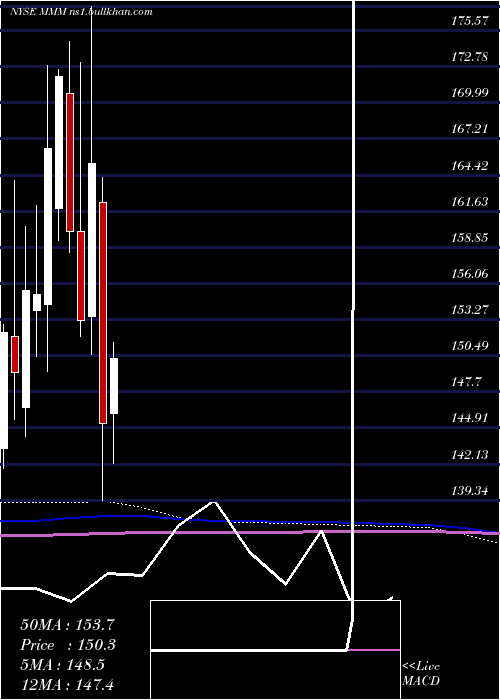Screen dimensions: 500x700
Task: Click the NYSE MMM chart title text
Action: coord(81,12)
